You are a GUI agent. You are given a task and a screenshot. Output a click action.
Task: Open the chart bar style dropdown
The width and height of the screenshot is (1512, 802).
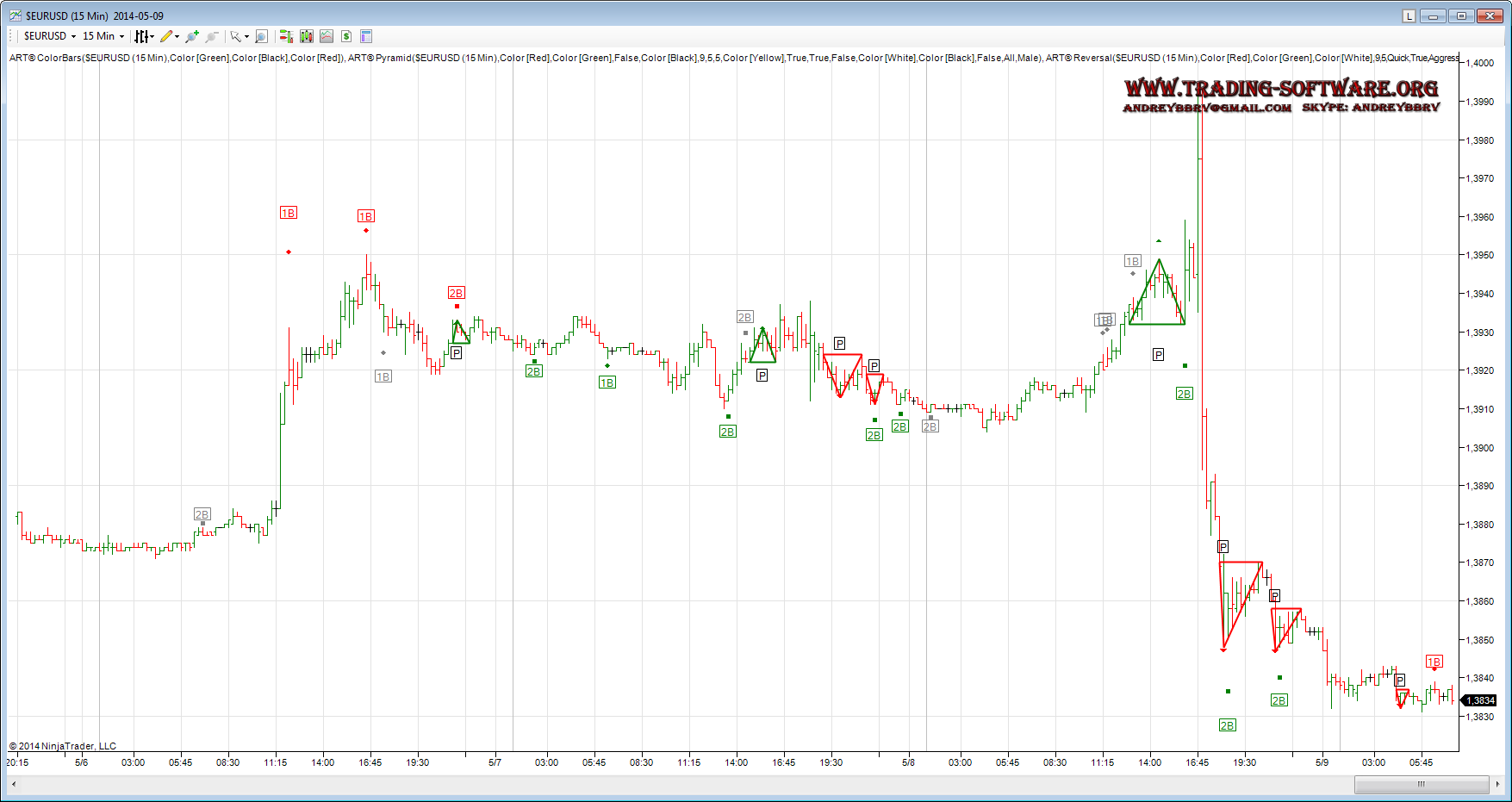click(x=144, y=36)
